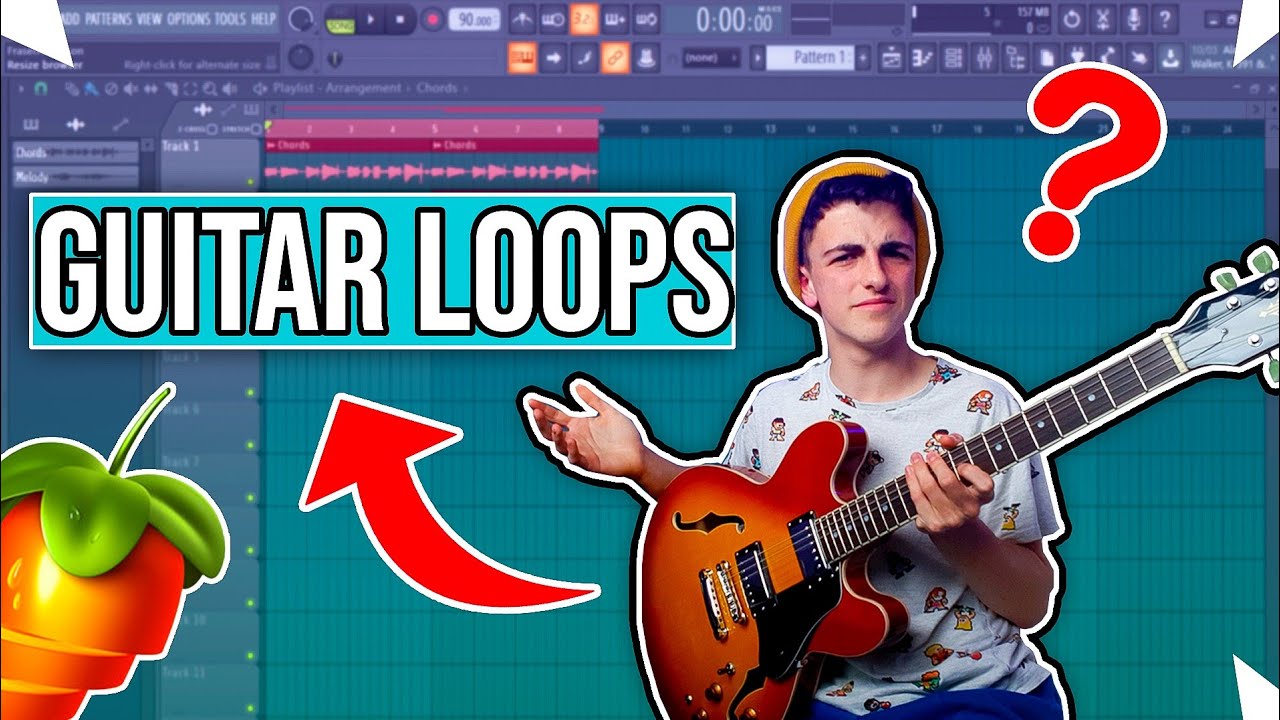Viewport: 1280px width, 720px height.
Task: Open the Browser view icon
Action: pos(1015,58)
